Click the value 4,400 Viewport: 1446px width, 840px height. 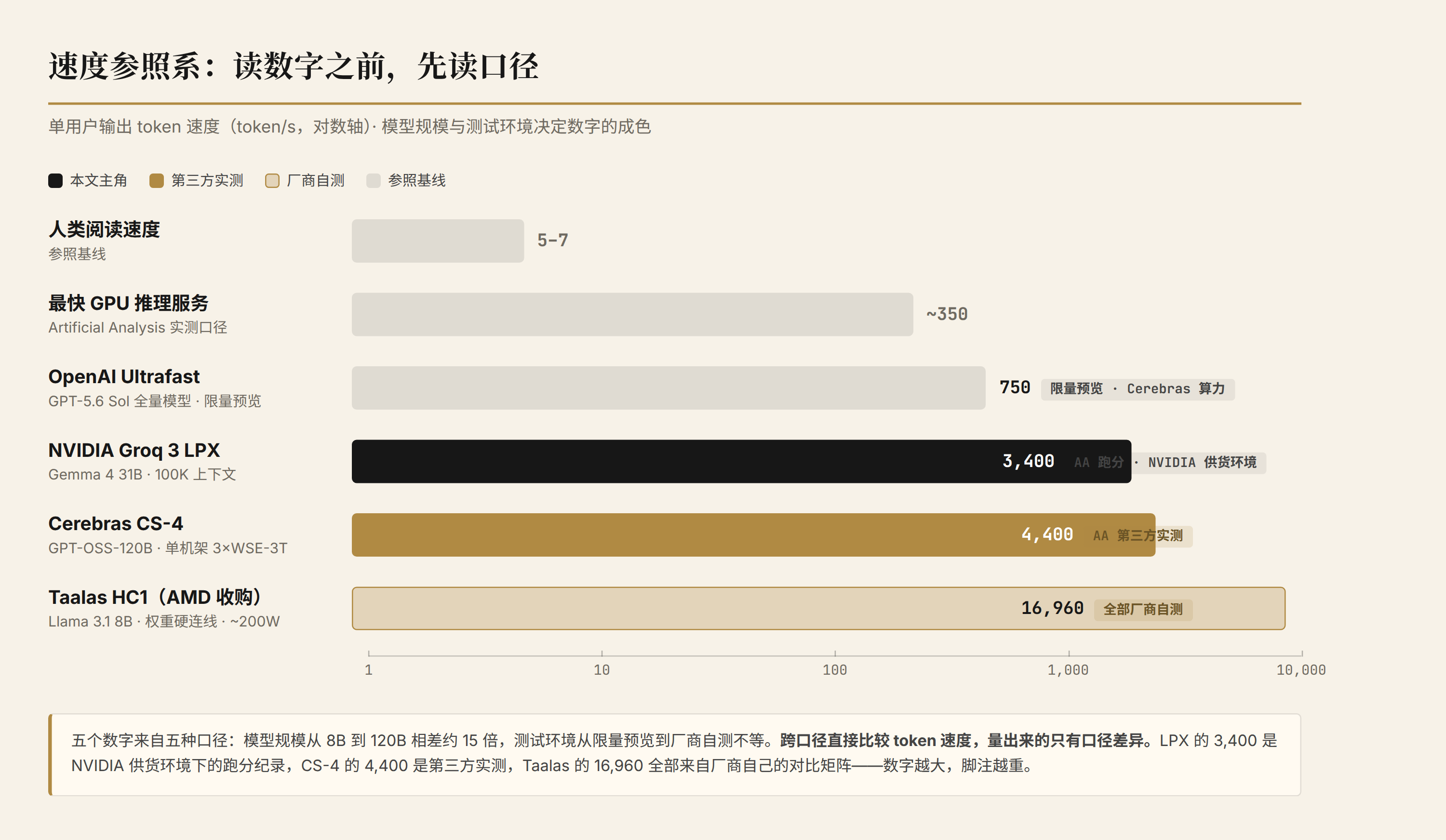point(1047,534)
